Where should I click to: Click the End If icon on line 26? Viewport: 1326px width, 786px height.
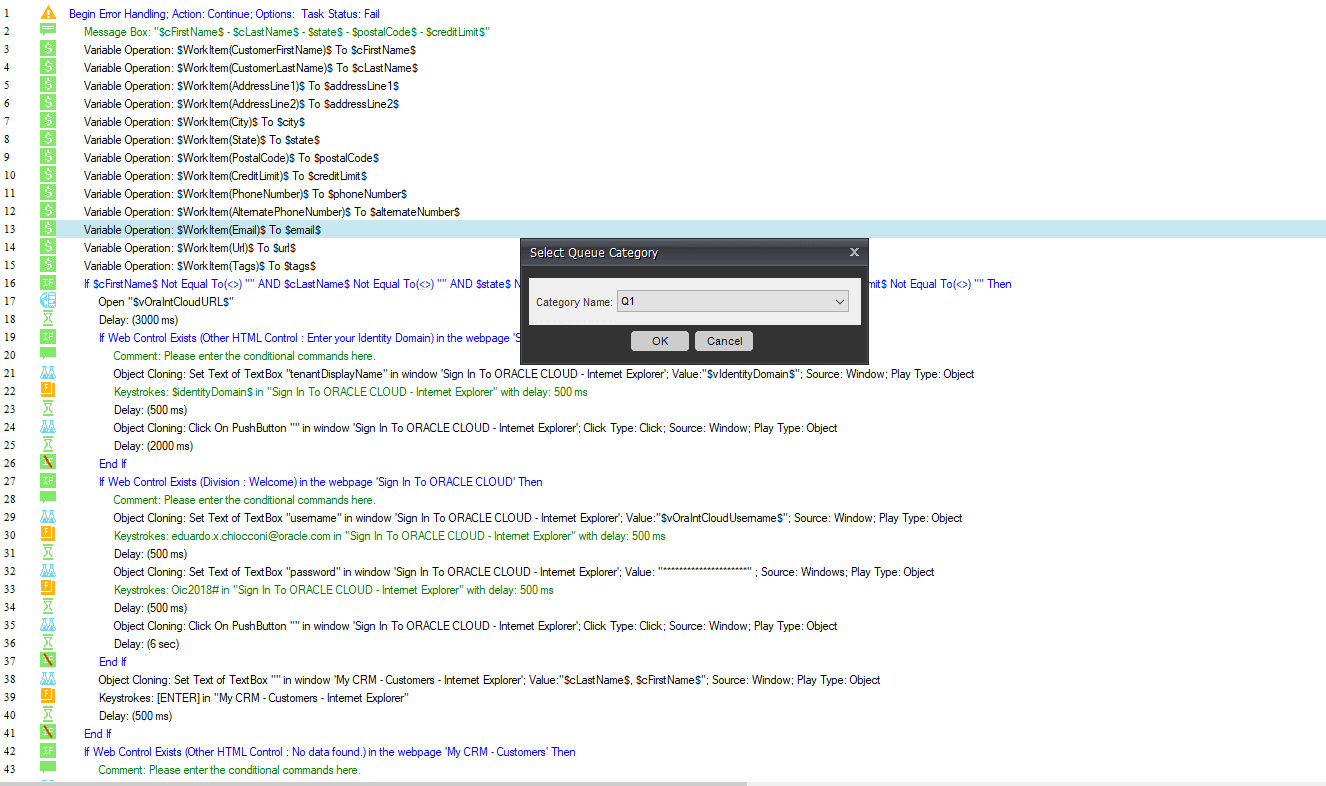point(47,463)
